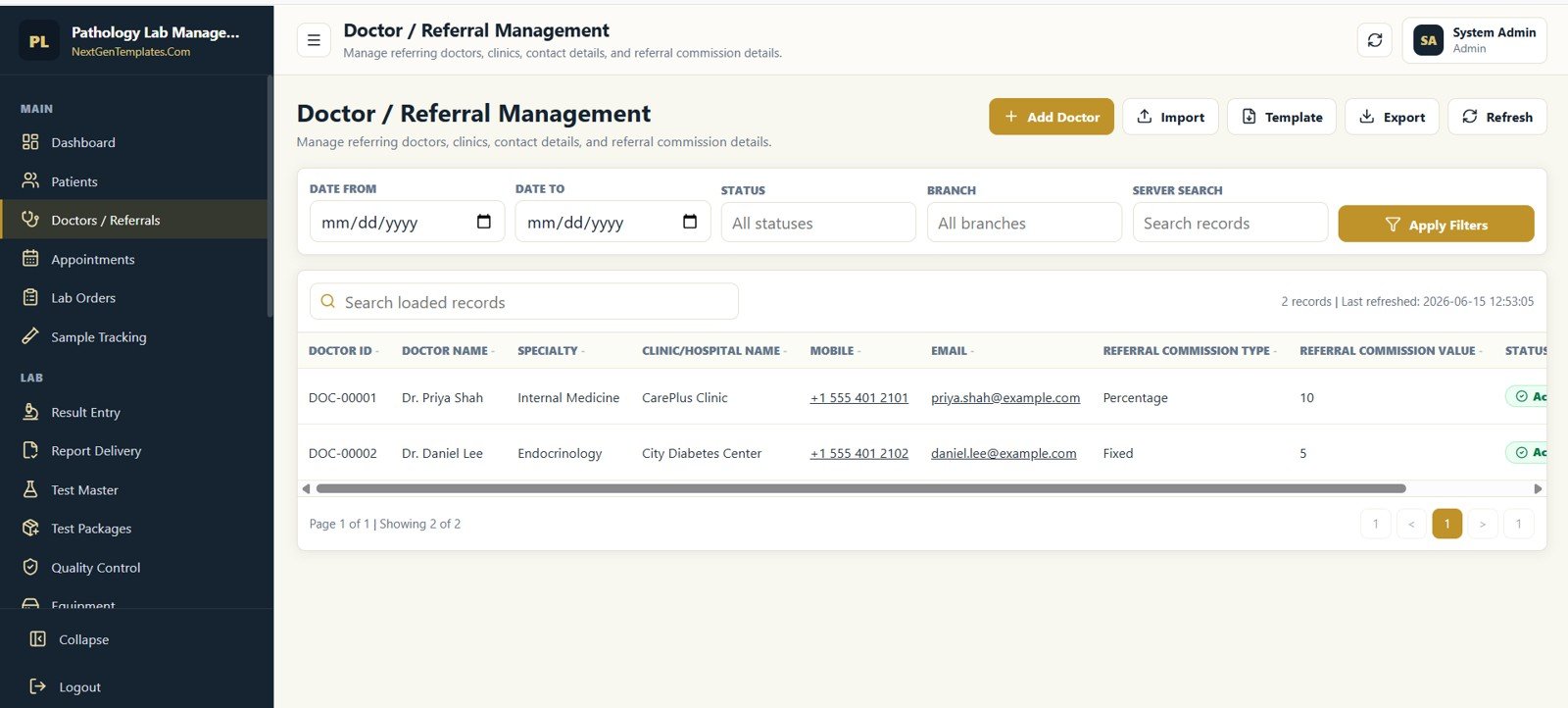Click the funnel icon on Apply Filters

[x=1393, y=225]
